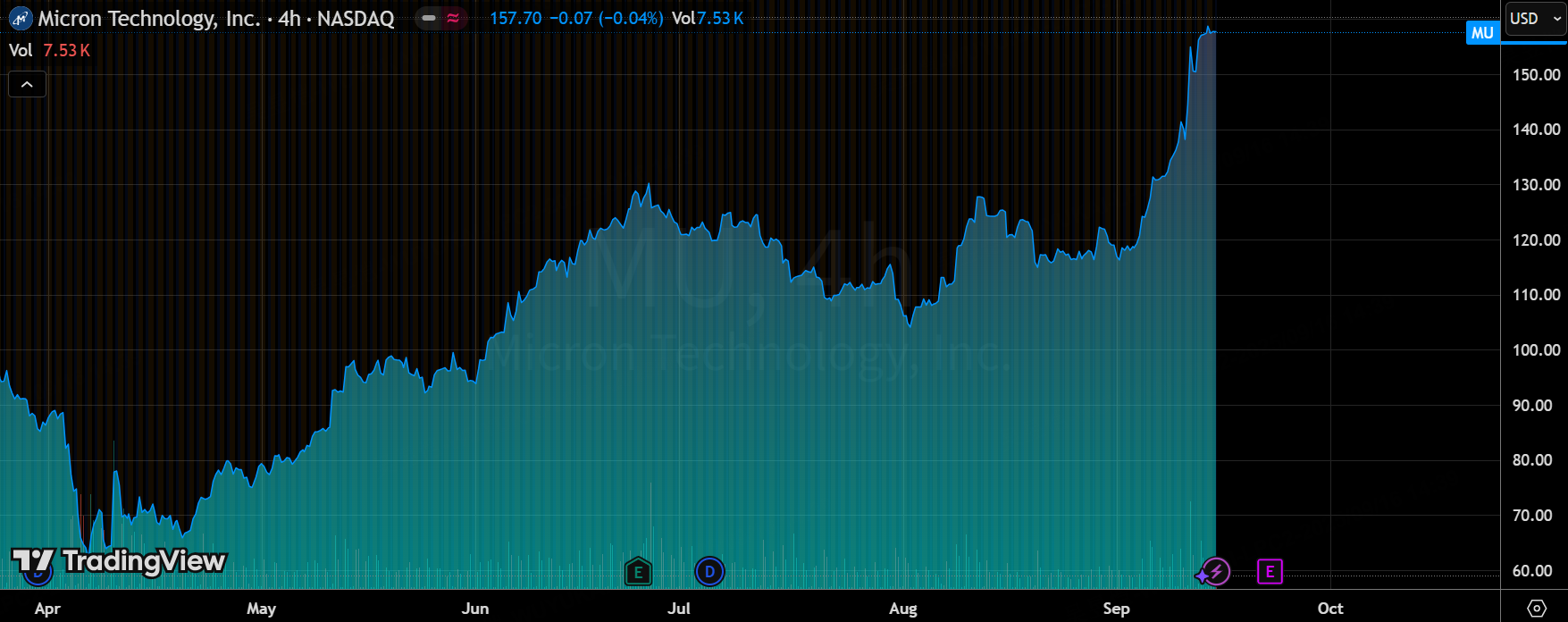The image size is (1568, 622).
Task: Toggle the gray dash indicator pill
Action: (x=430, y=18)
